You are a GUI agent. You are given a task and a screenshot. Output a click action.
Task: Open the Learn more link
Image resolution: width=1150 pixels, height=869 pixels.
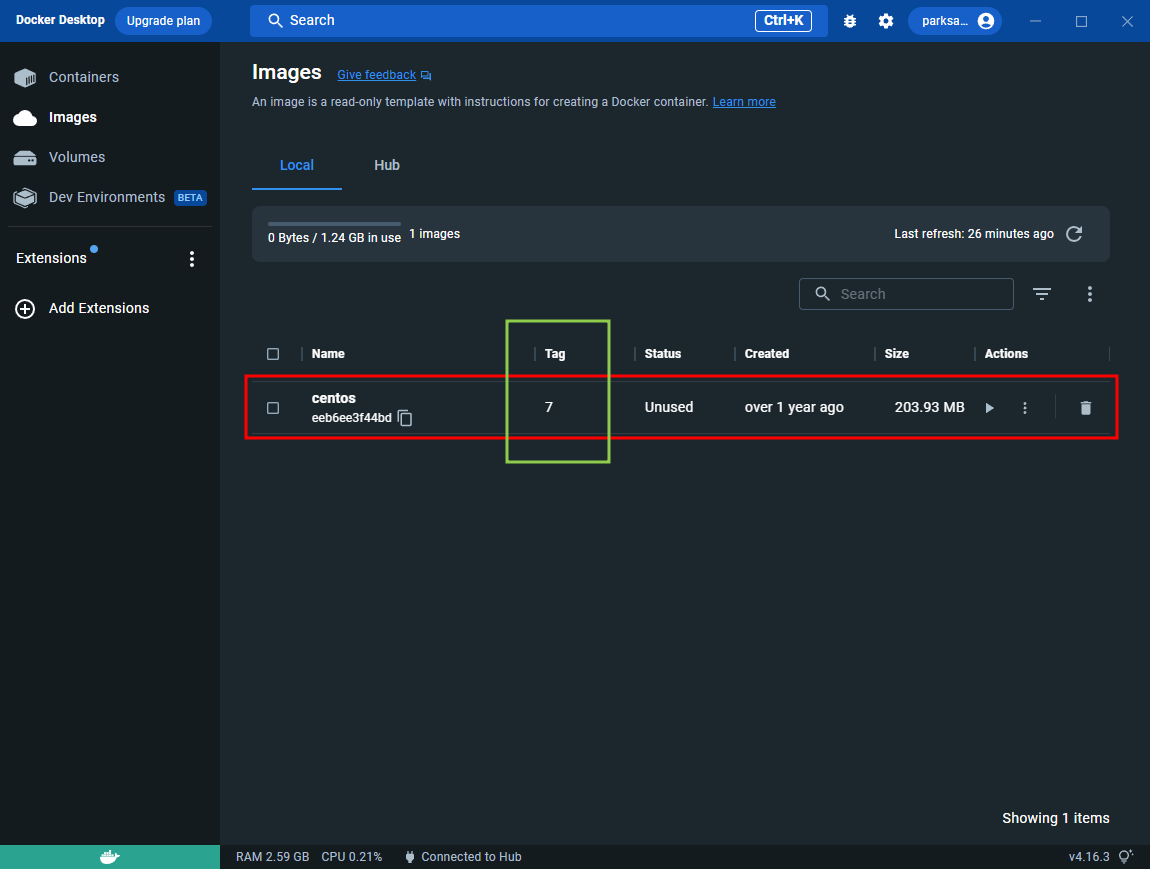click(744, 102)
